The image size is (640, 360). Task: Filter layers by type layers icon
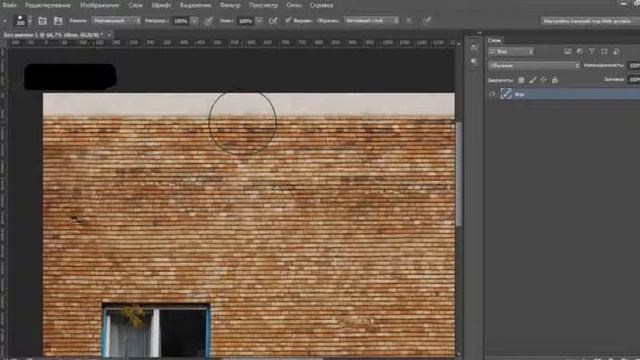pyautogui.click(x=592, y=51)
